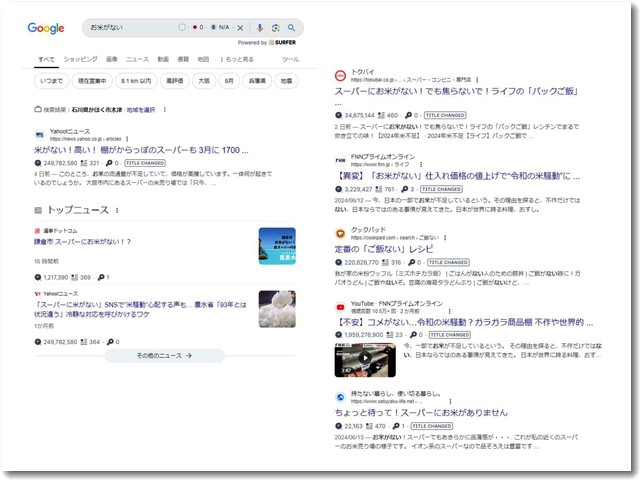Open the SURFER powered-by link
Screen dimensions: 640x480
tap(282, 42)
